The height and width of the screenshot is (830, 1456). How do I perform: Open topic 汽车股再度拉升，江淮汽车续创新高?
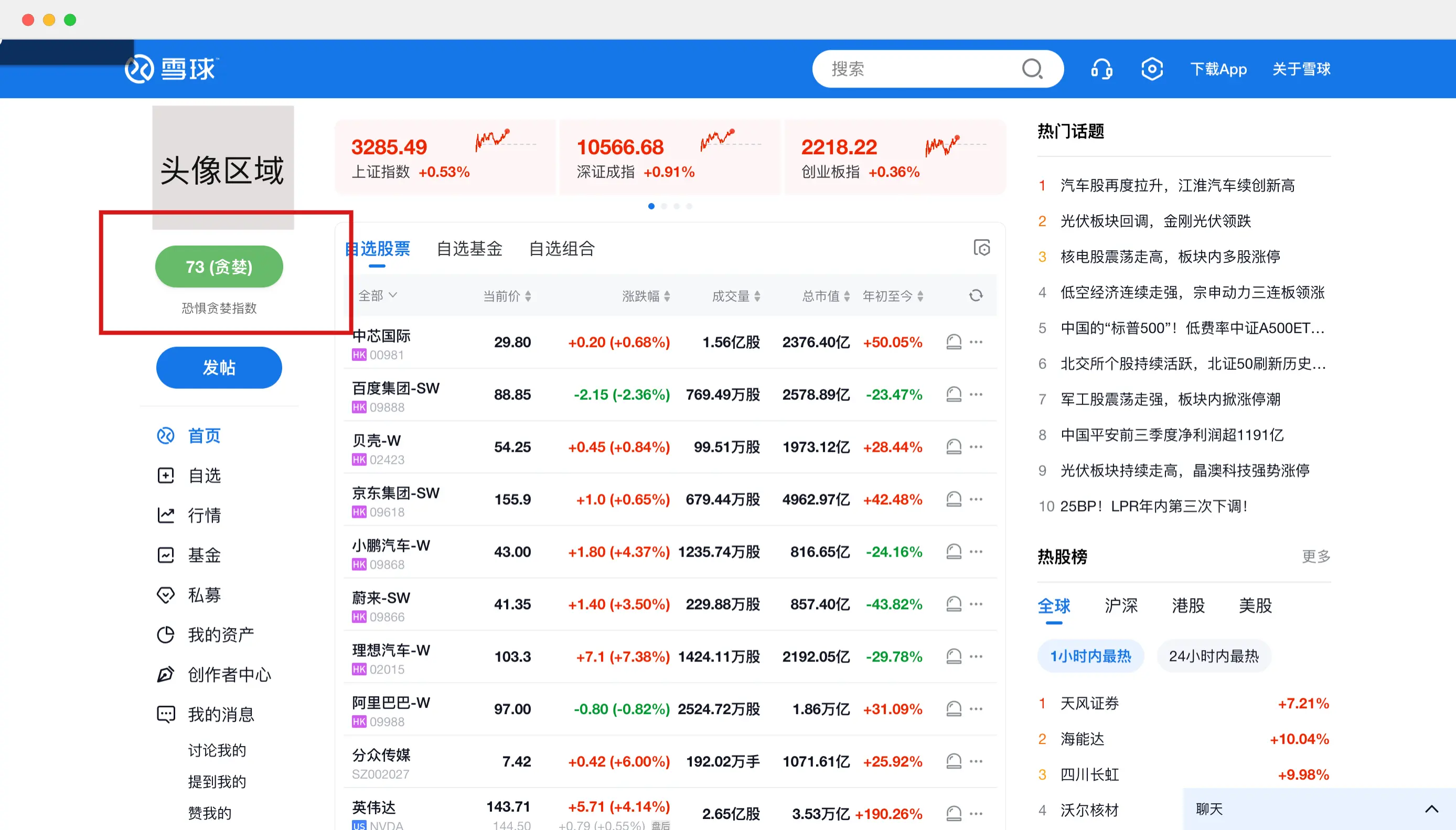tap(1177, 186)
